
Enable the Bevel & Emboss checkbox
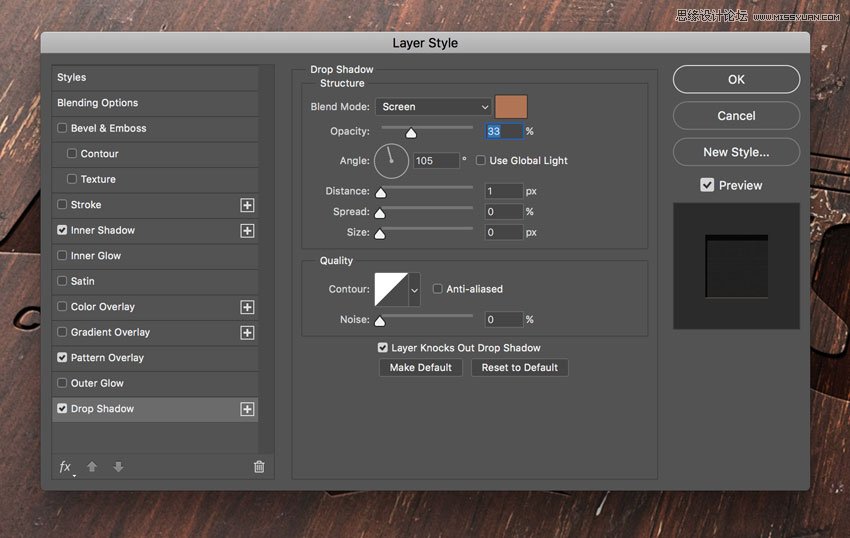[63, 129]
